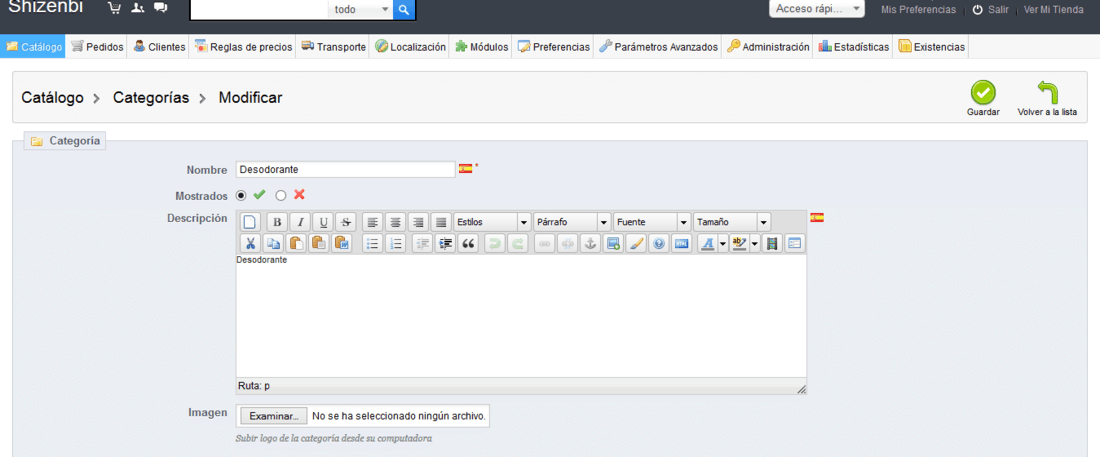Open the Parámetros Avanzados tab
The width and height of the screenshot is (1100, 457).
pyautogui.click(x=659, y=47)
